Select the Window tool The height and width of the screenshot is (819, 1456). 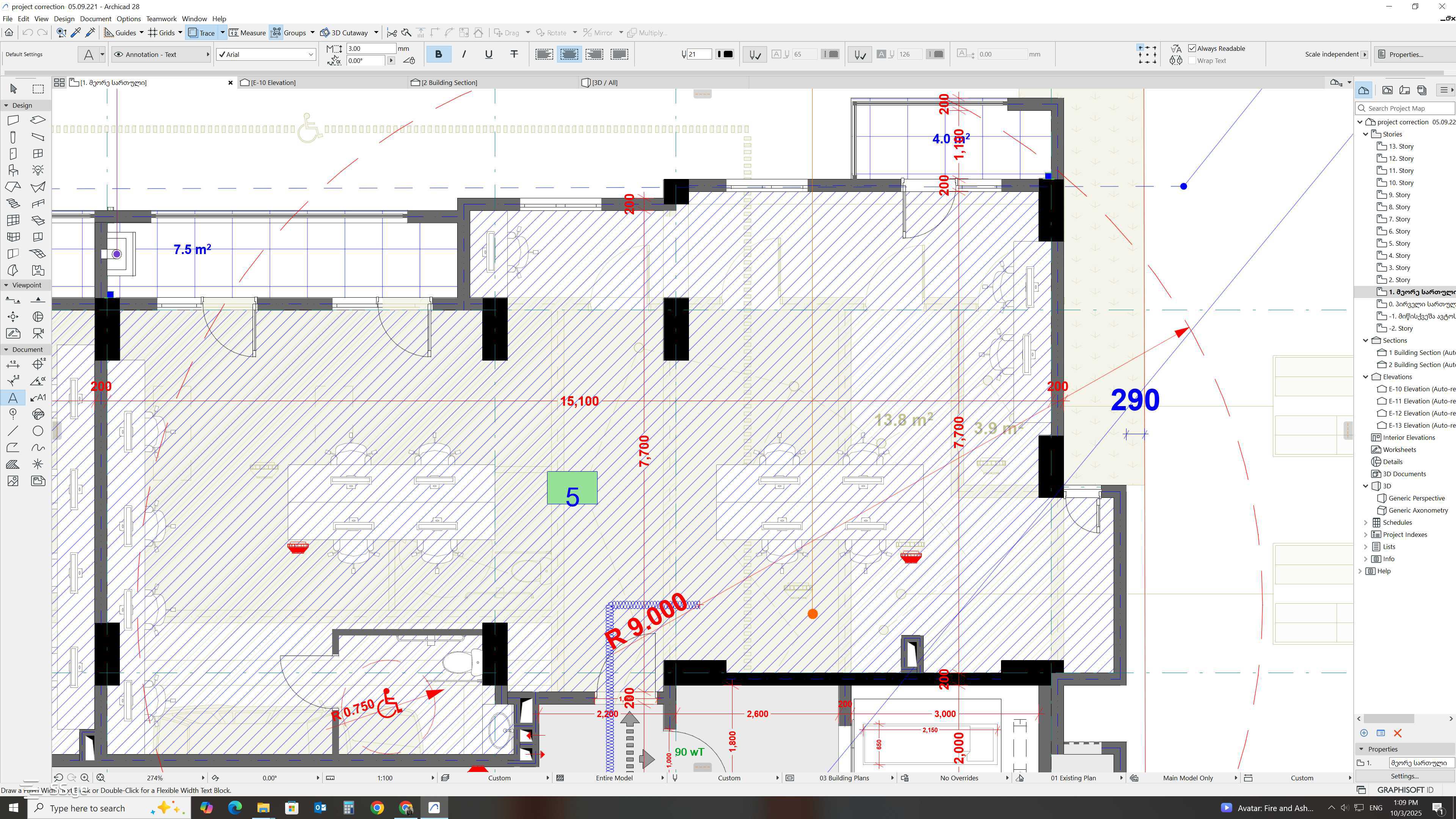tap(38, 154)
